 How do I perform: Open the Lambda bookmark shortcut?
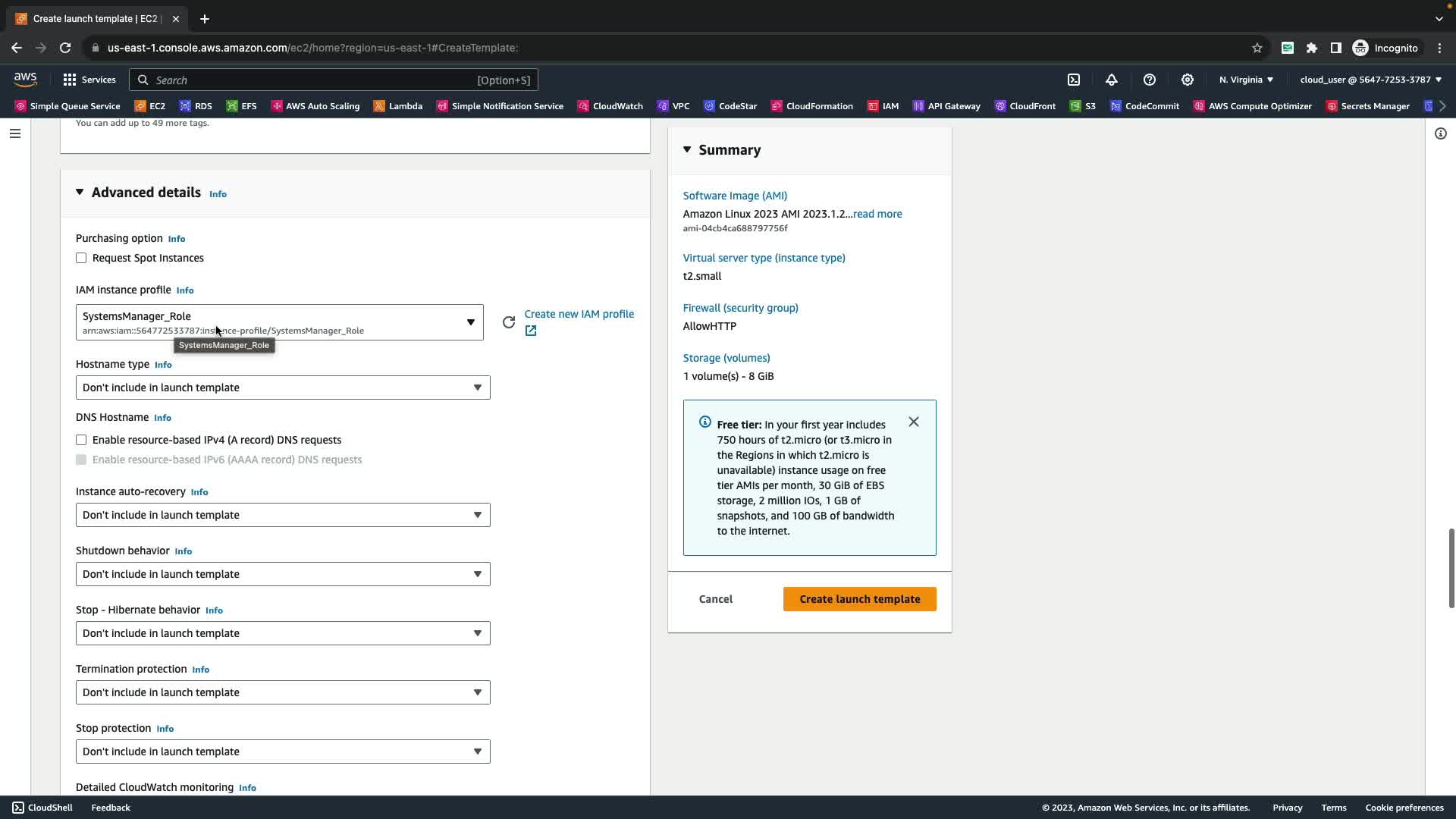[398, 106]
